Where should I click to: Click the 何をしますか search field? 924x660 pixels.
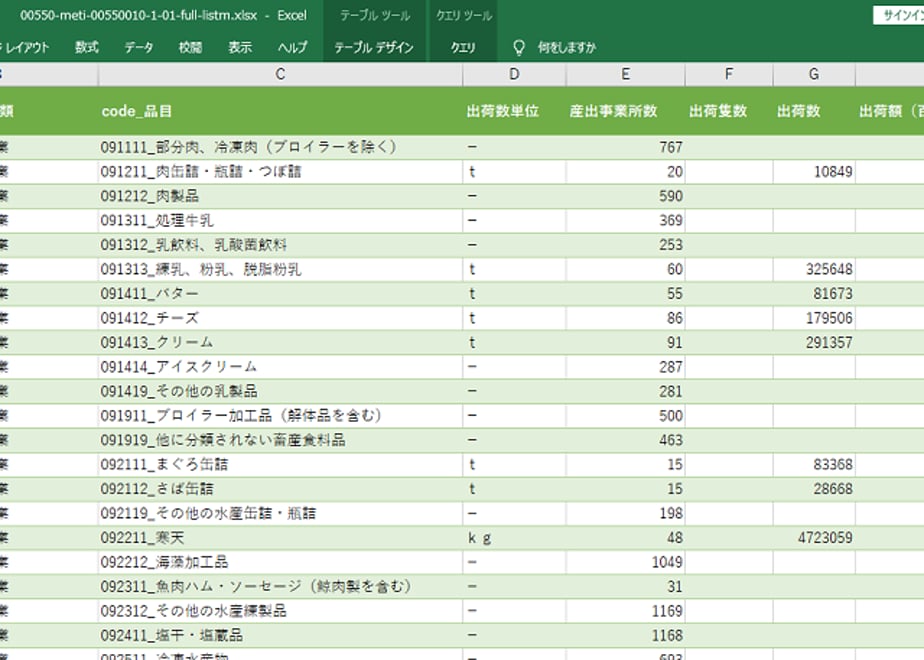tap(566, 48)
